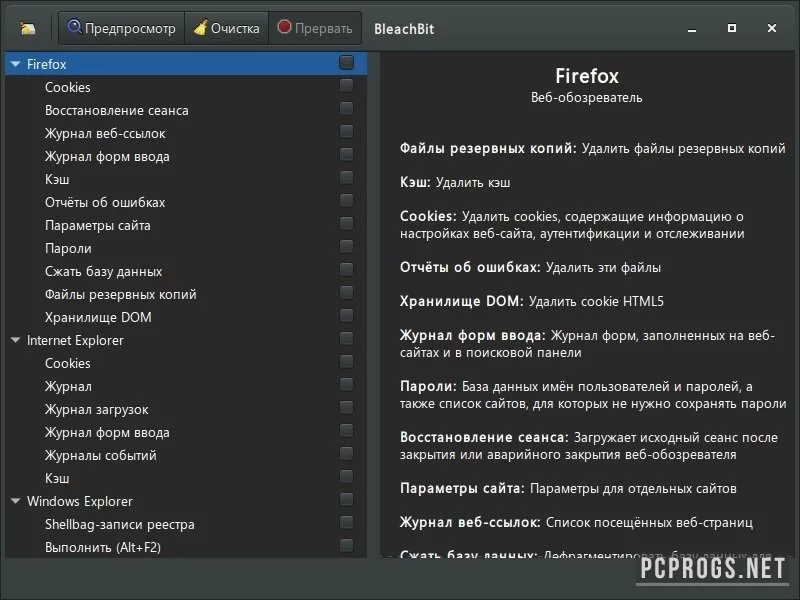Select Кэш under Internet Explorer
Image resolution: width=800 pixels, height=600 pixels.
(x=186, y=478)
